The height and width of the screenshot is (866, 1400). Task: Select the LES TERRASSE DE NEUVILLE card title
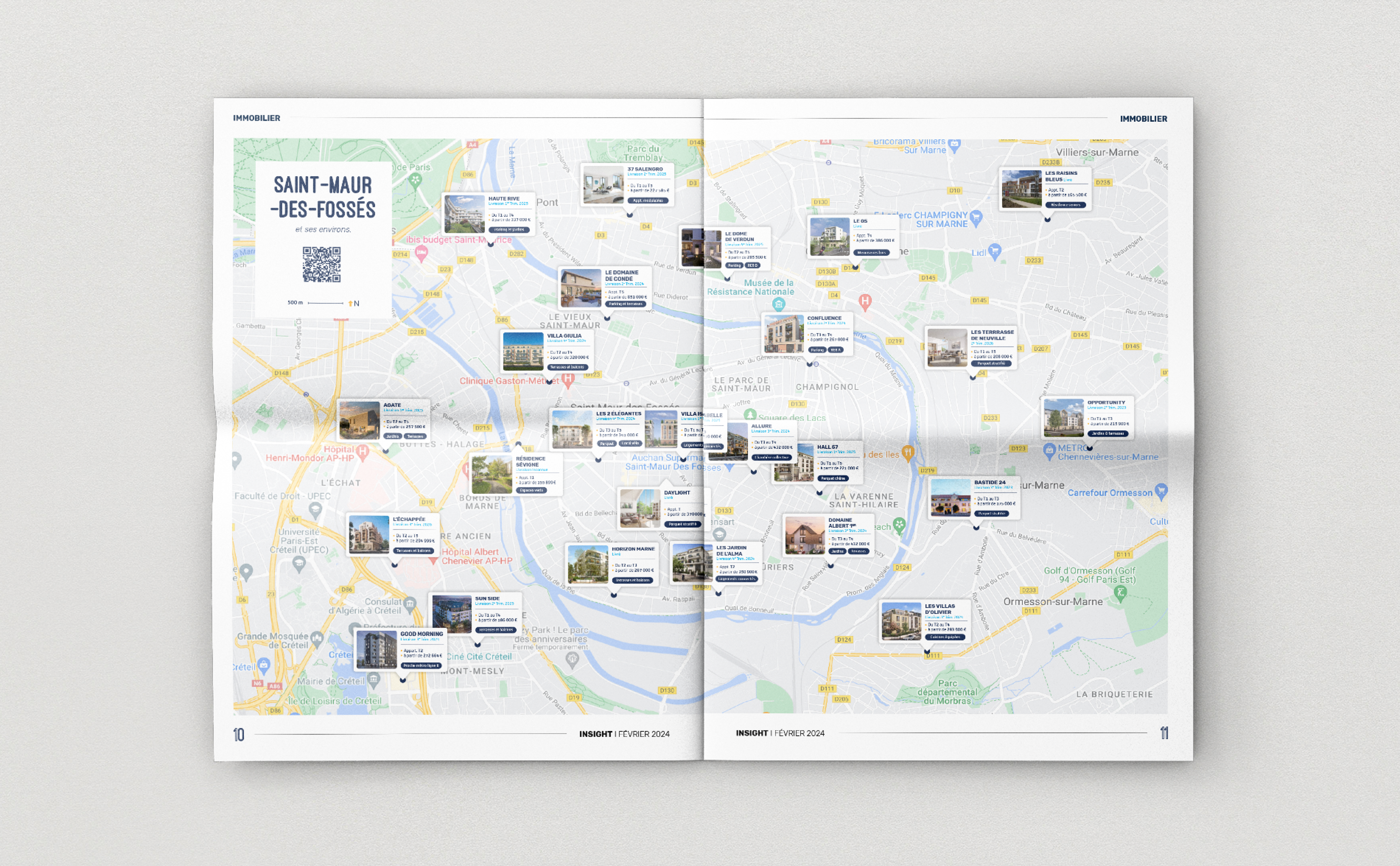point(992,335)
